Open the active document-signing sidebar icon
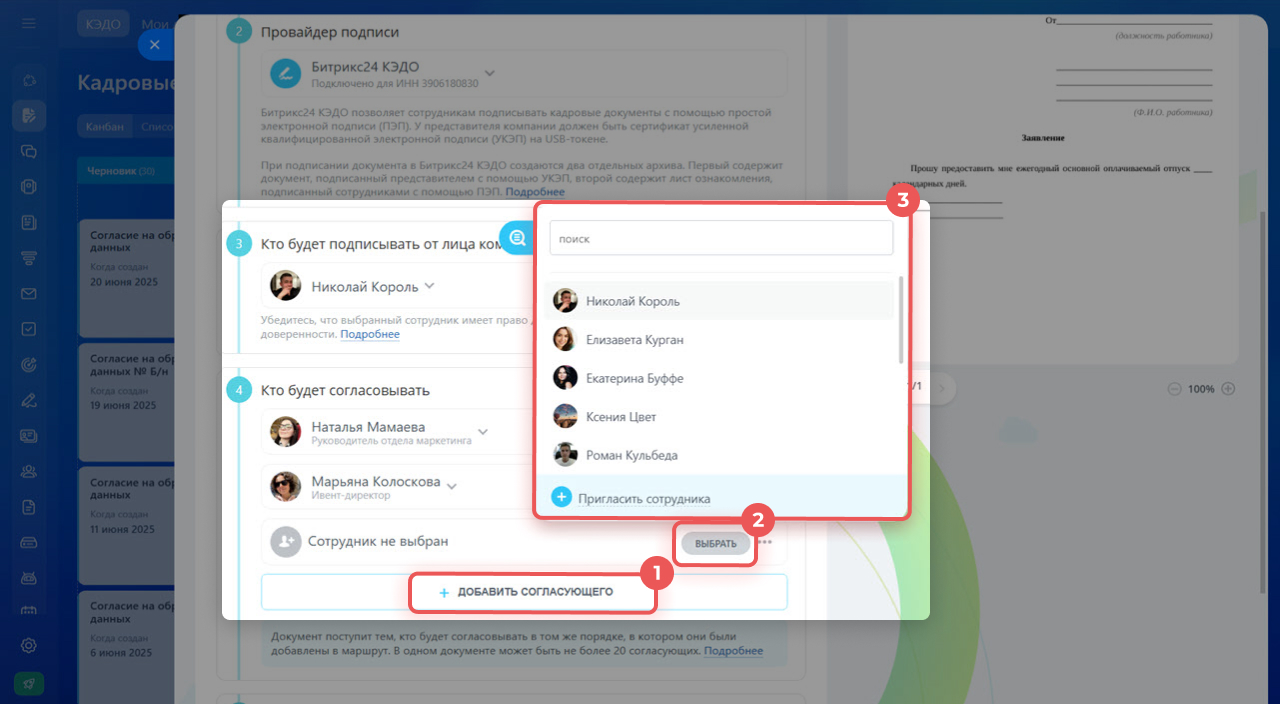The image size is (1280, 704). click(29, 116)
